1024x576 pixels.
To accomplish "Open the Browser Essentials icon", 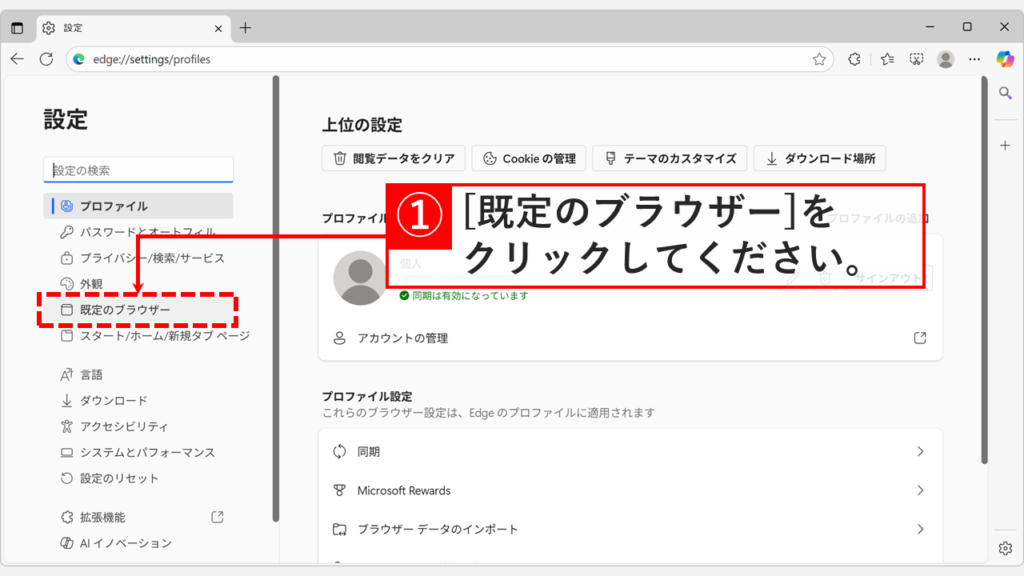I will tap(852, 59).
